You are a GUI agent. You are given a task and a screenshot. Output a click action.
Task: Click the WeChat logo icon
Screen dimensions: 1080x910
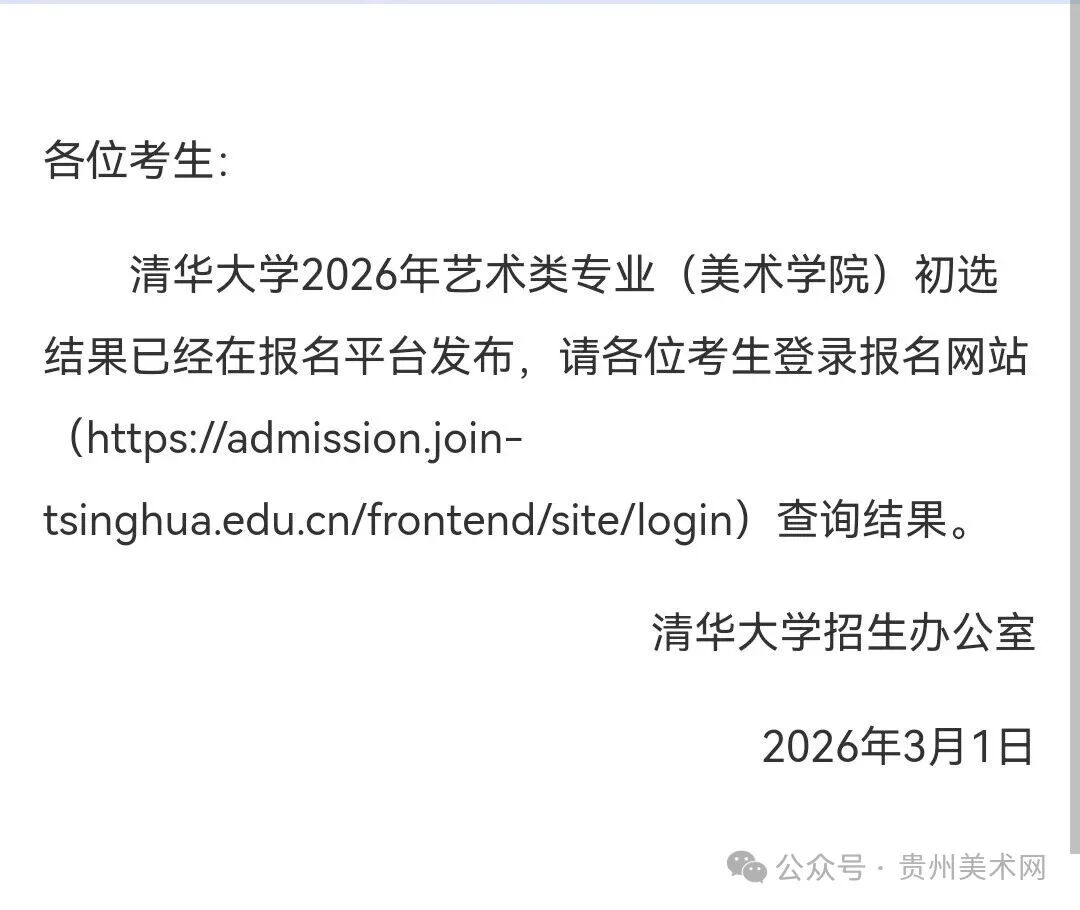[x=747, y=867]
